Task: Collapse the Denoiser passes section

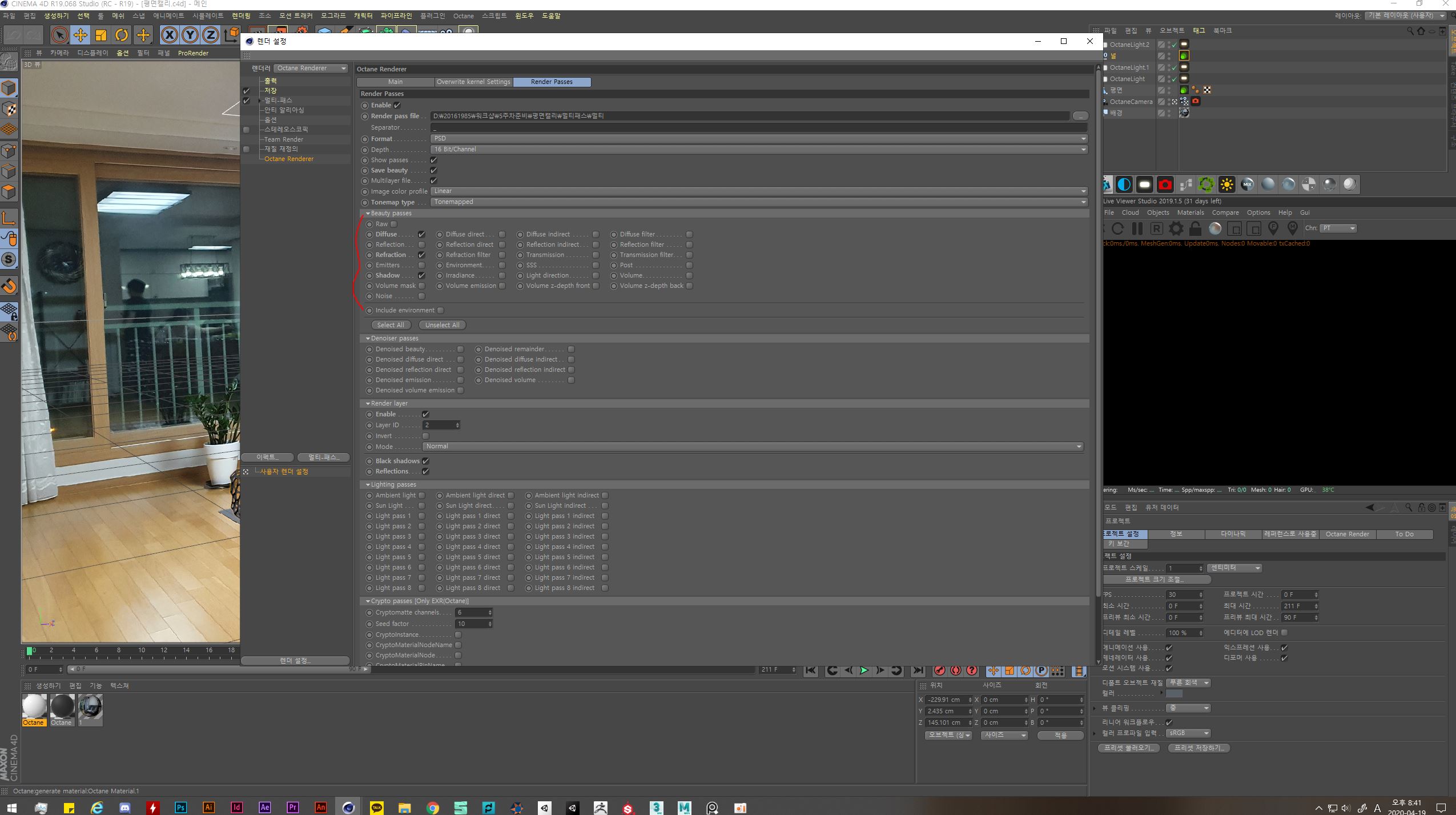Action: pyautogui.click(x=368, y=338)
